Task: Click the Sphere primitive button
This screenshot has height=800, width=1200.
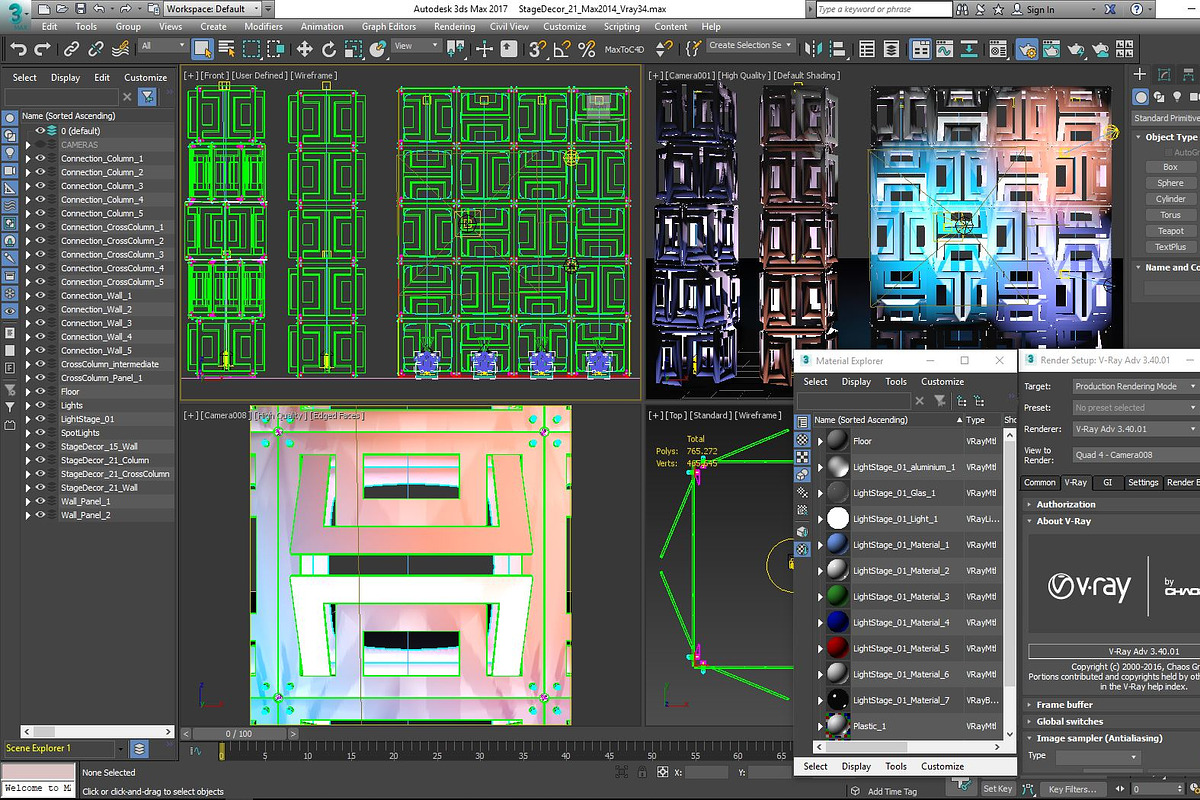Action: click(x=1170, y=183)
